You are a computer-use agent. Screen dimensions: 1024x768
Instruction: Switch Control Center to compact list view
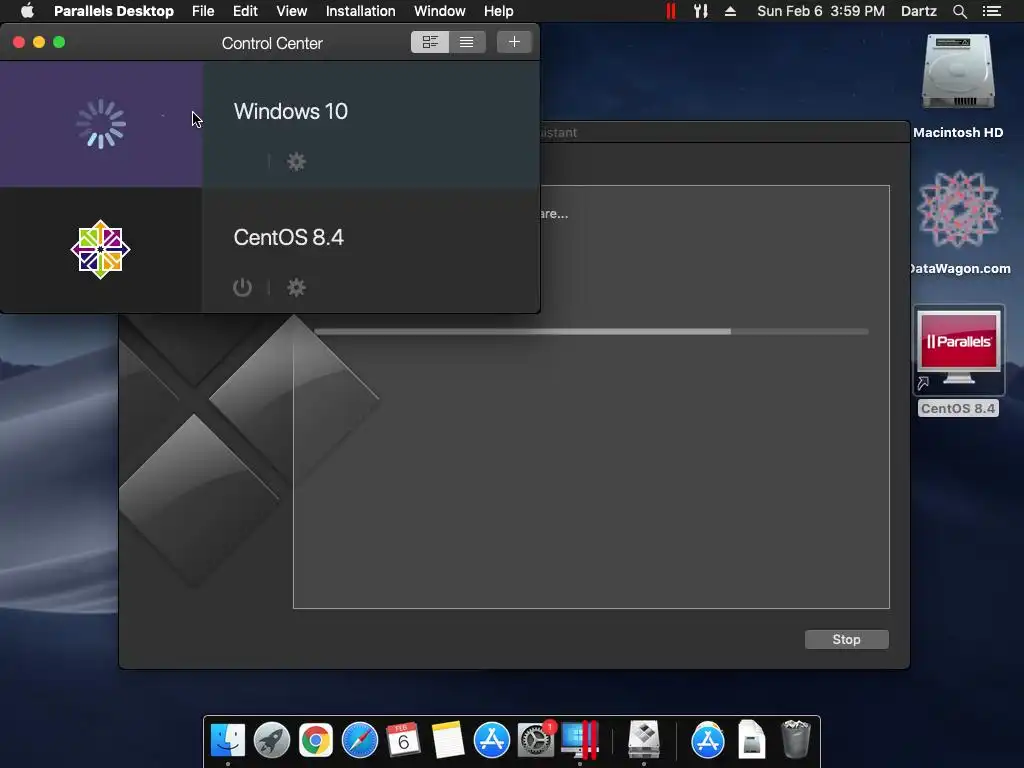click(x=466, y=42)
